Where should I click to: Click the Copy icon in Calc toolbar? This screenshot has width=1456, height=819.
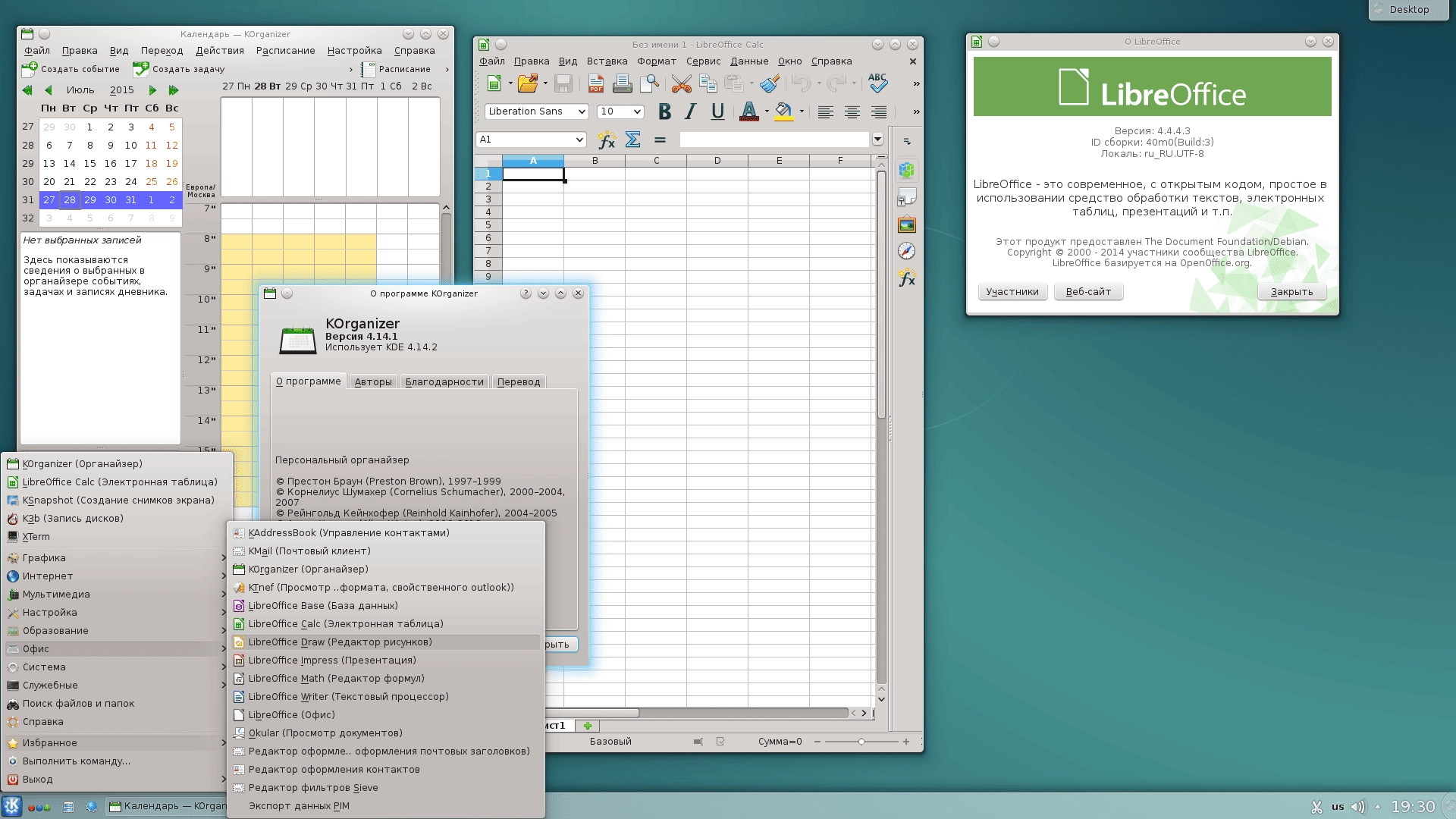708,83
